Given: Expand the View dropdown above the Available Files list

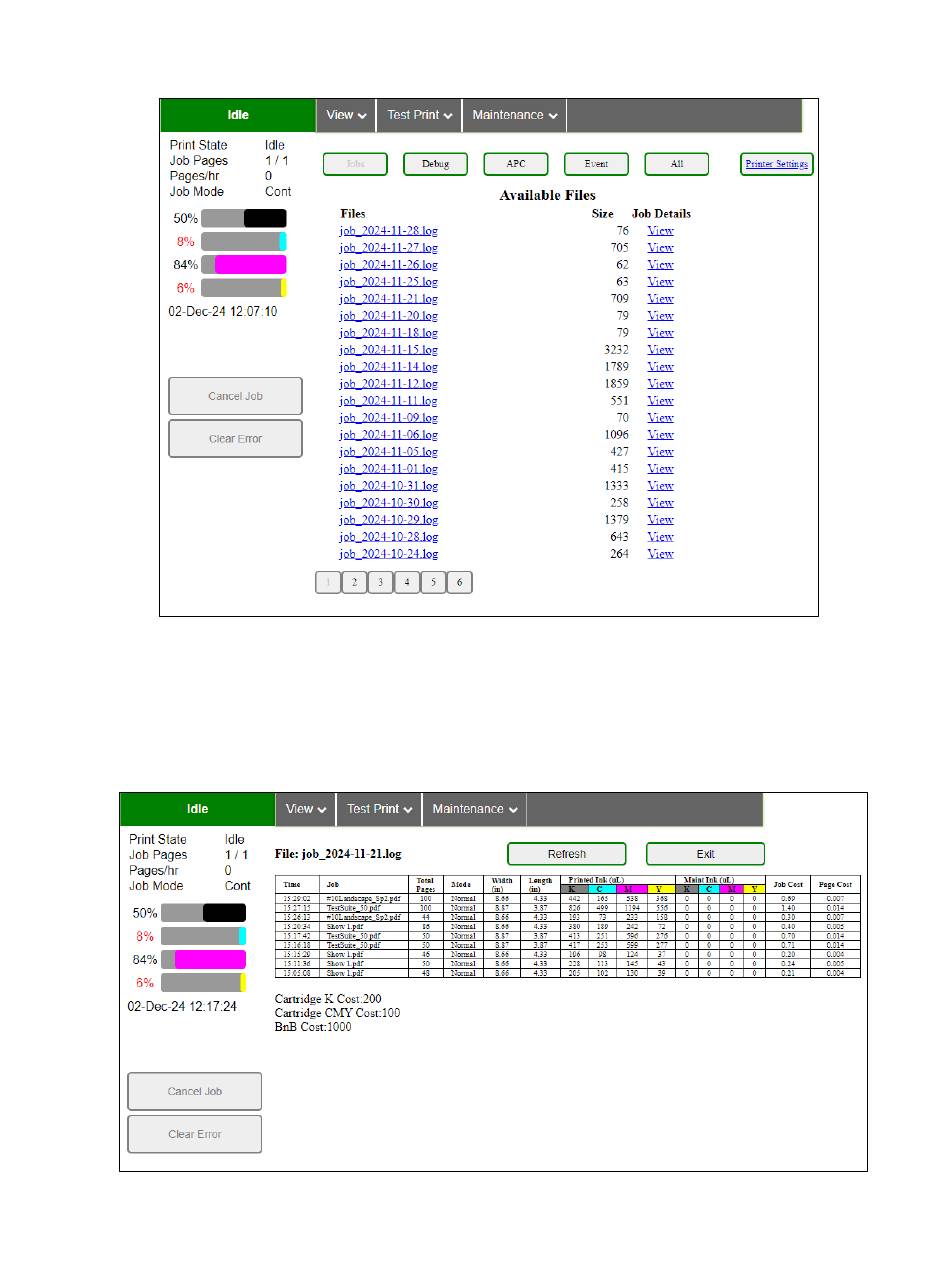Looking at the screenshot, I should (x=346, y=115).
